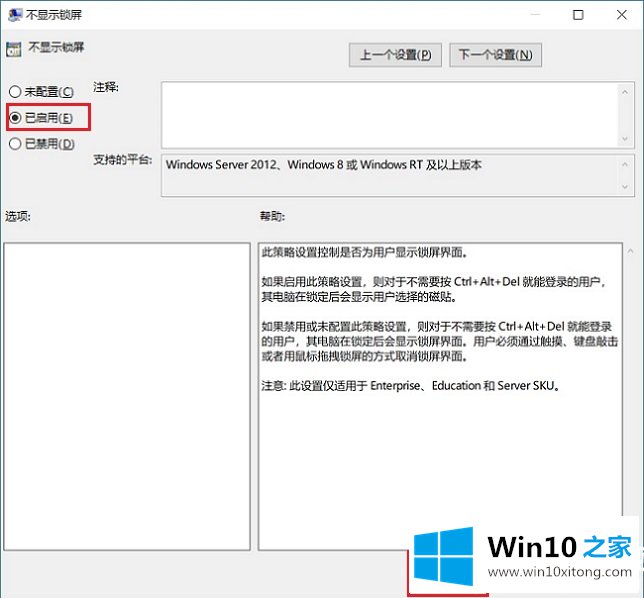The height and width of the screenshot is (598, 644).
Task: Click the note line 注意: 此设置仅适用于 Enterprise
Action: point(411,386)
